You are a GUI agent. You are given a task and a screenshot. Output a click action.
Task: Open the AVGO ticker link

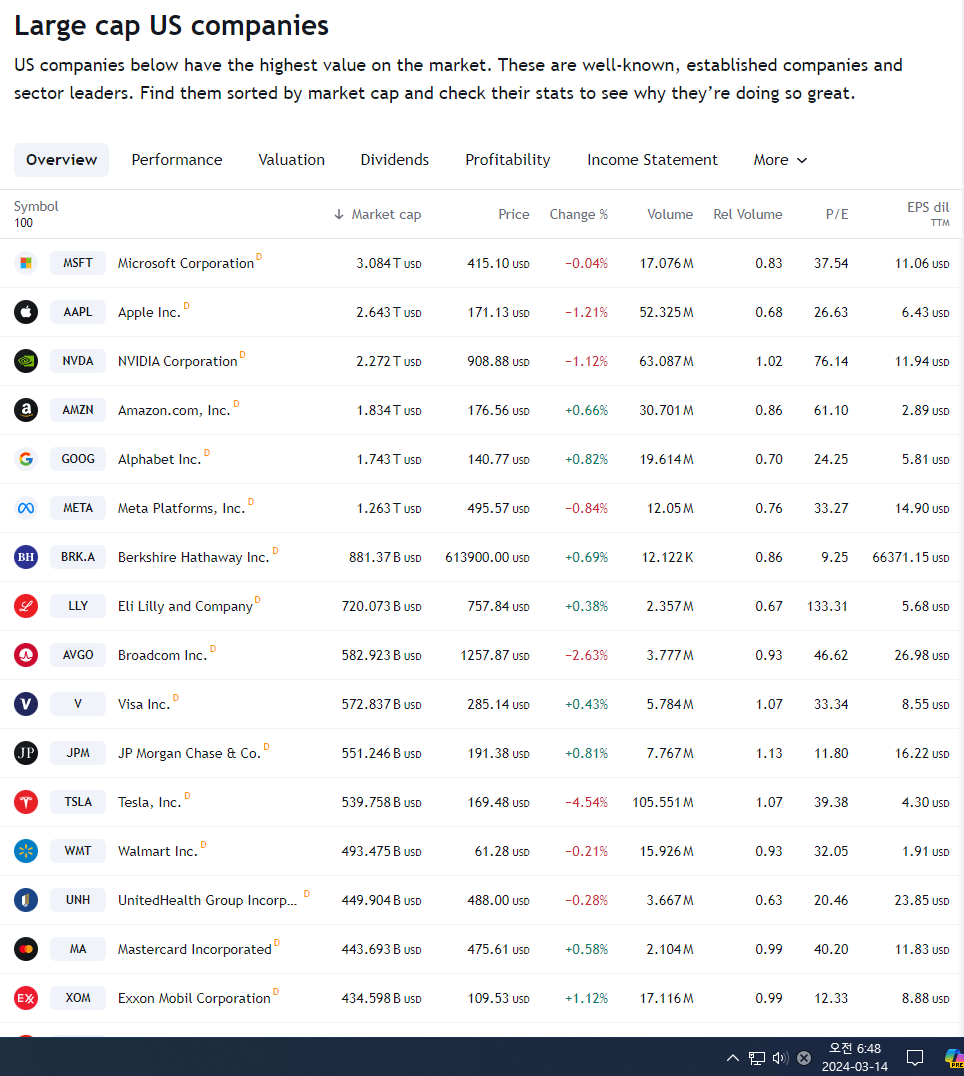(78, 655)
